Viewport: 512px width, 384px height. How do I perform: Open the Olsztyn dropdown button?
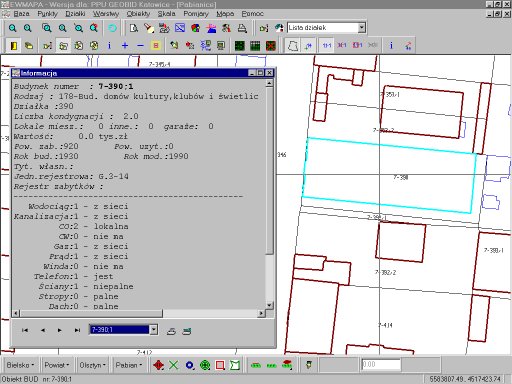click(x=92, y=365)
